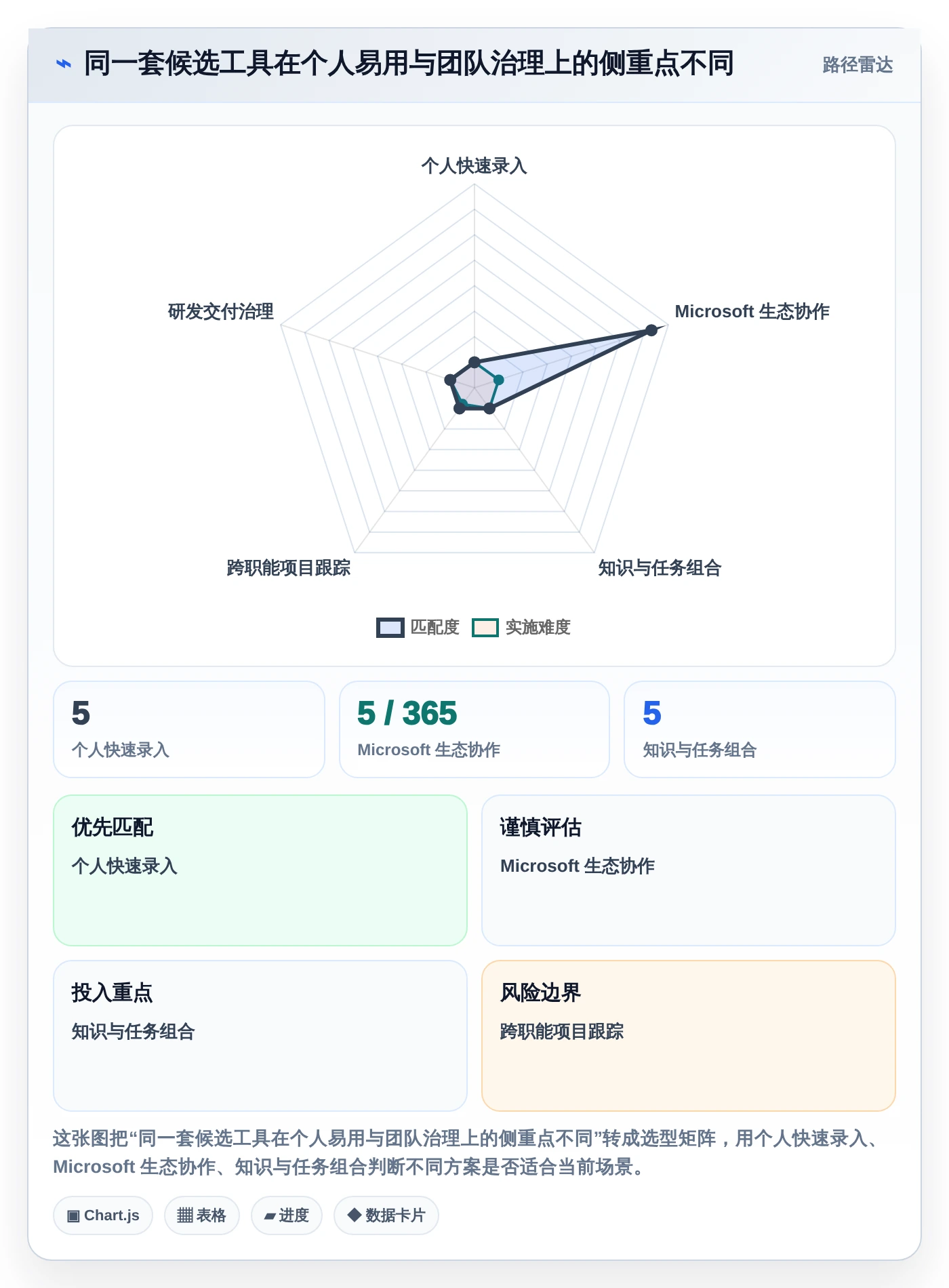Click the 5 / 365 Microsoft stat card
This screenshot has height=1288, width=949.
coord(474,729)
